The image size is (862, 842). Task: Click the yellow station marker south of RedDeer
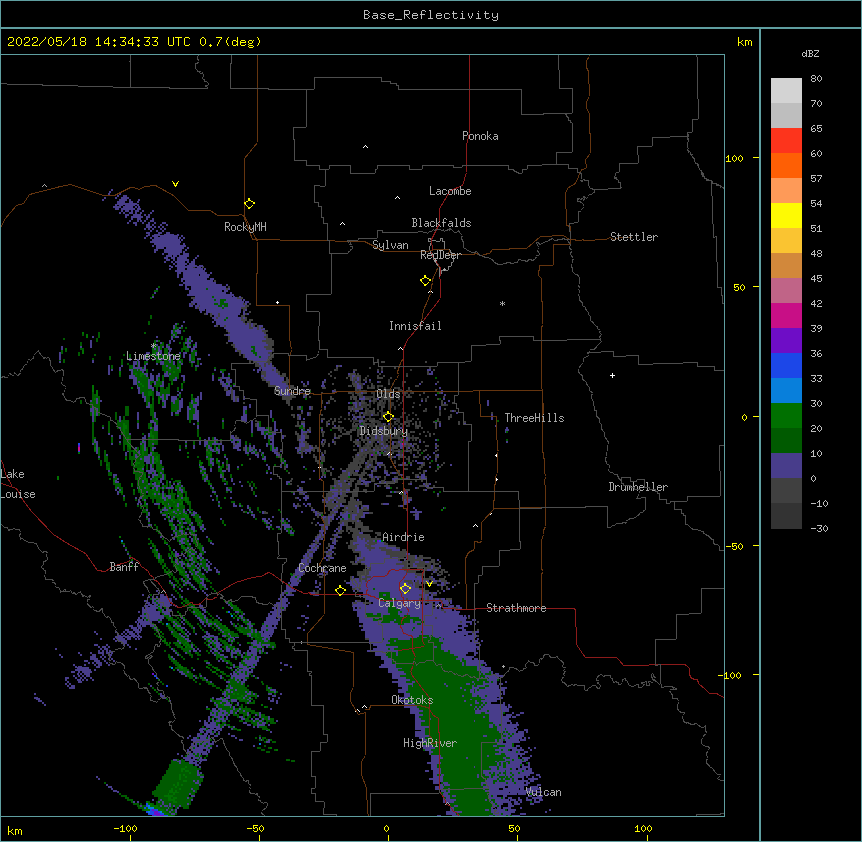point(425,281)
